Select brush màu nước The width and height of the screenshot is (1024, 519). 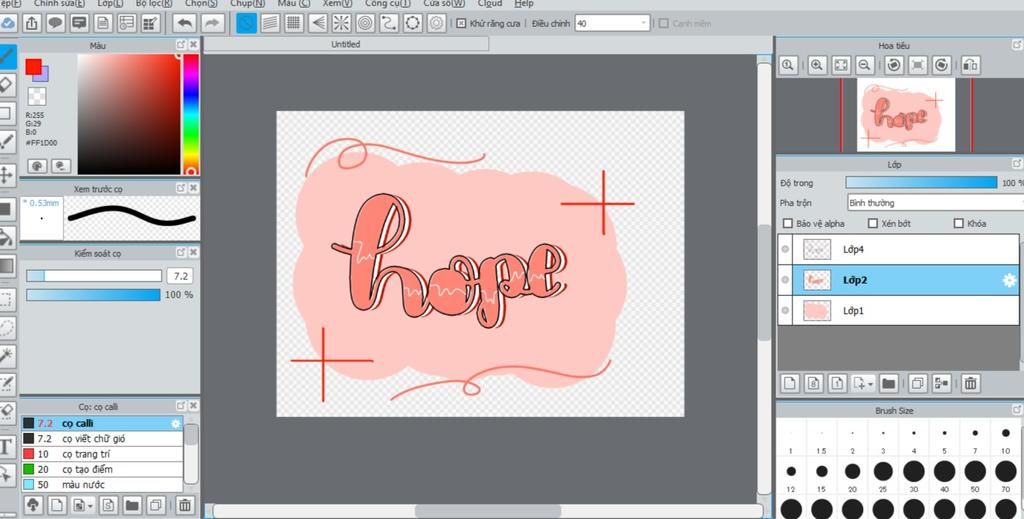point(103,484)
